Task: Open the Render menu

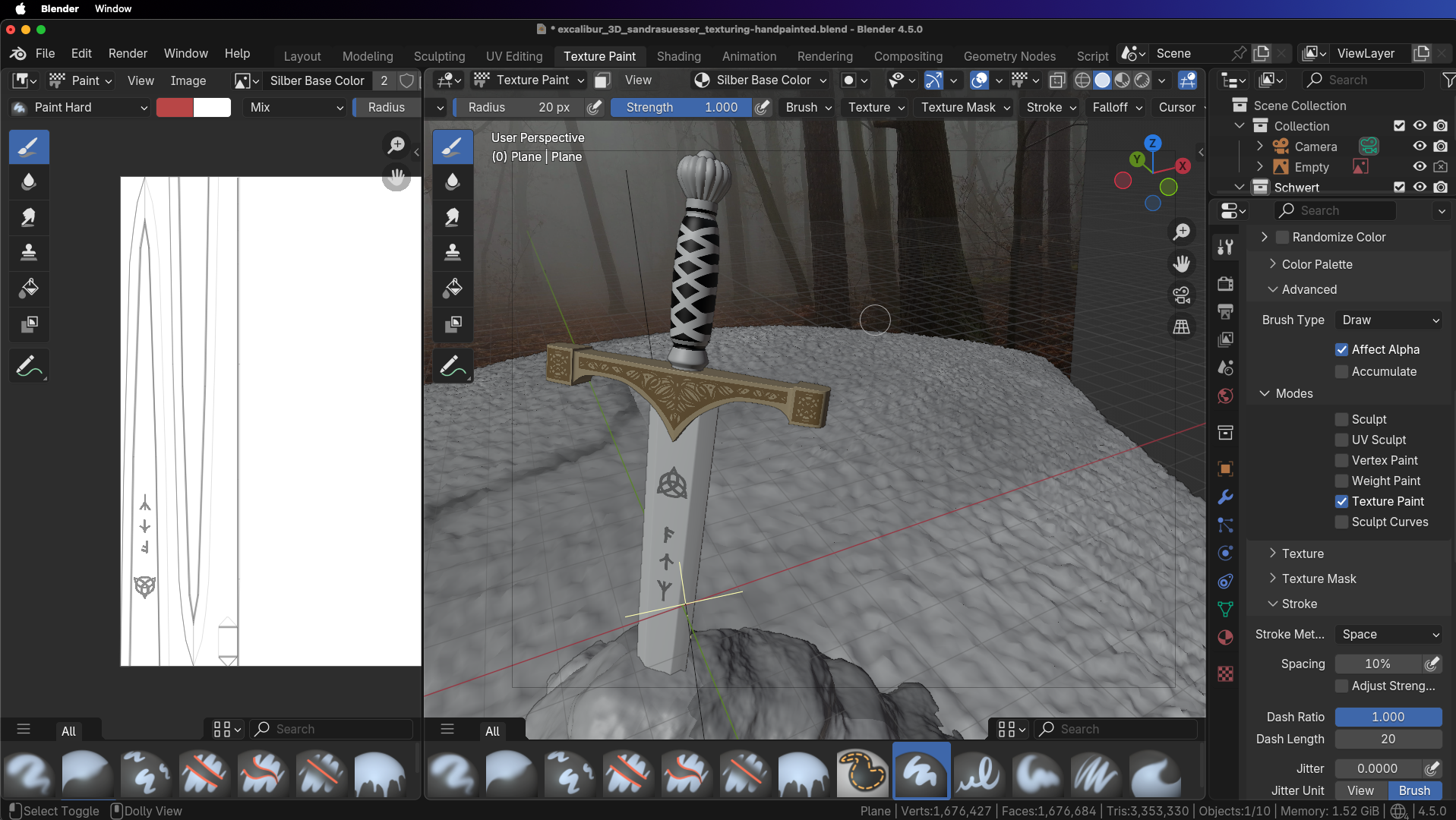Action: coord(128,53)
